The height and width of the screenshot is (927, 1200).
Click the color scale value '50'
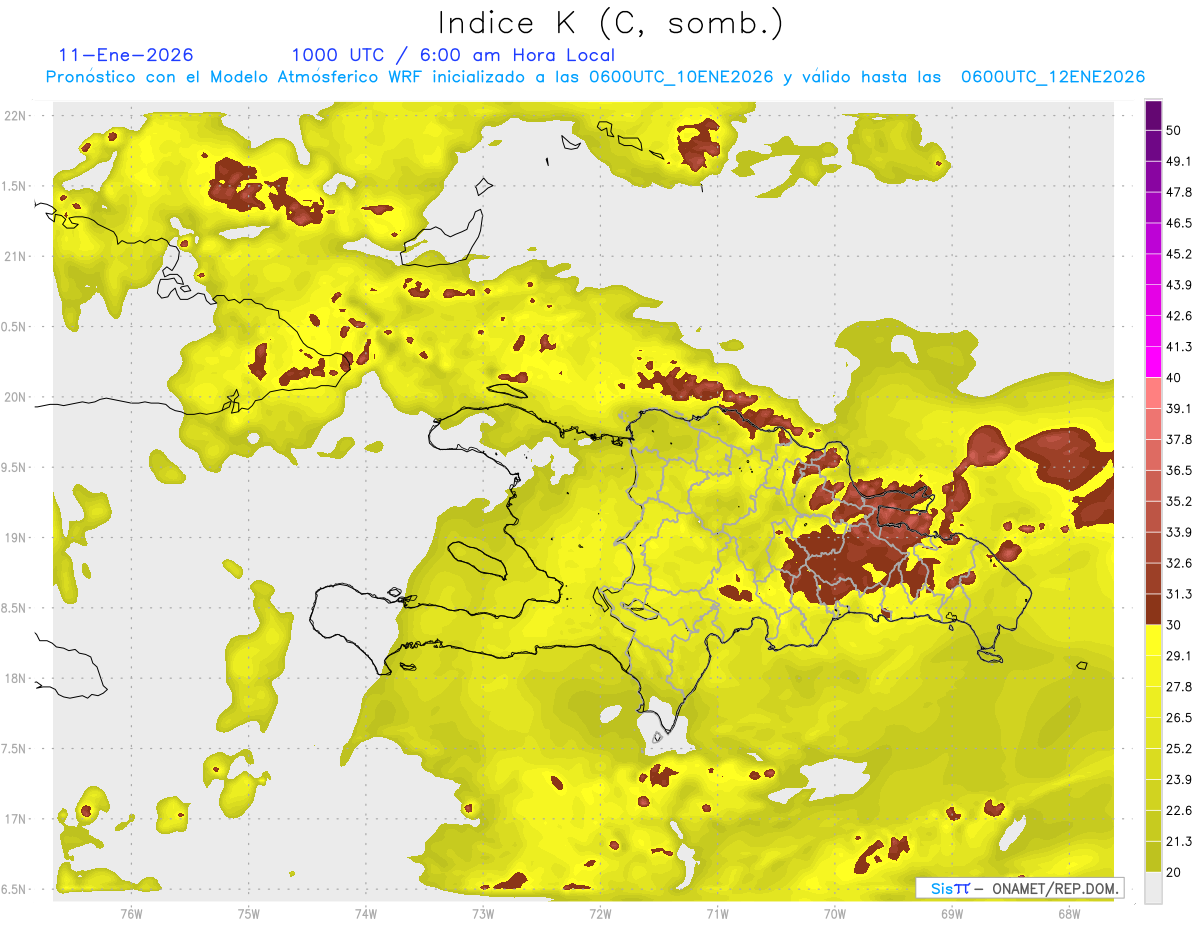click(x=1174, y=130)
